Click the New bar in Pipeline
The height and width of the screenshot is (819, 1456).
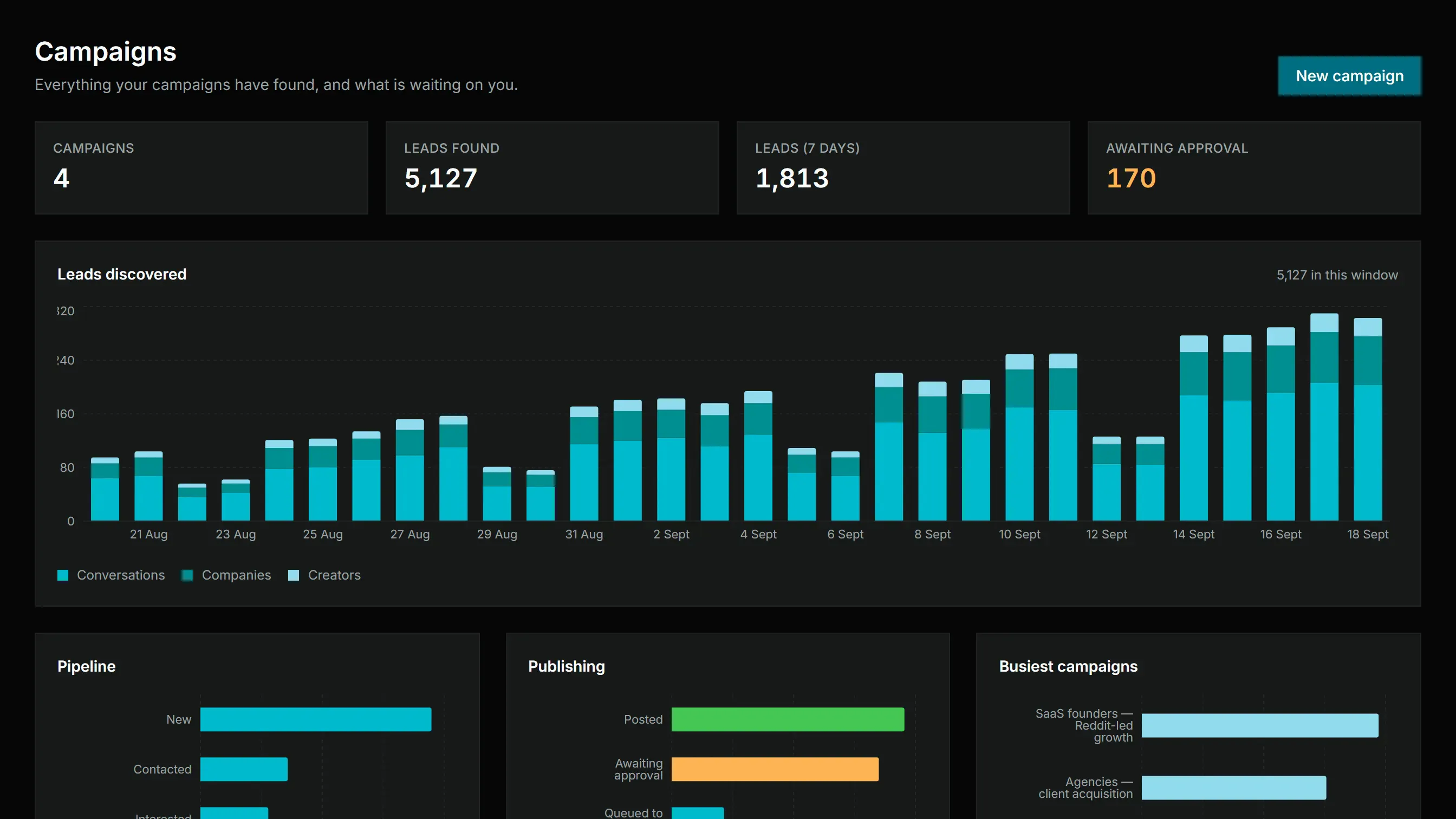click(x=316, y=719)
